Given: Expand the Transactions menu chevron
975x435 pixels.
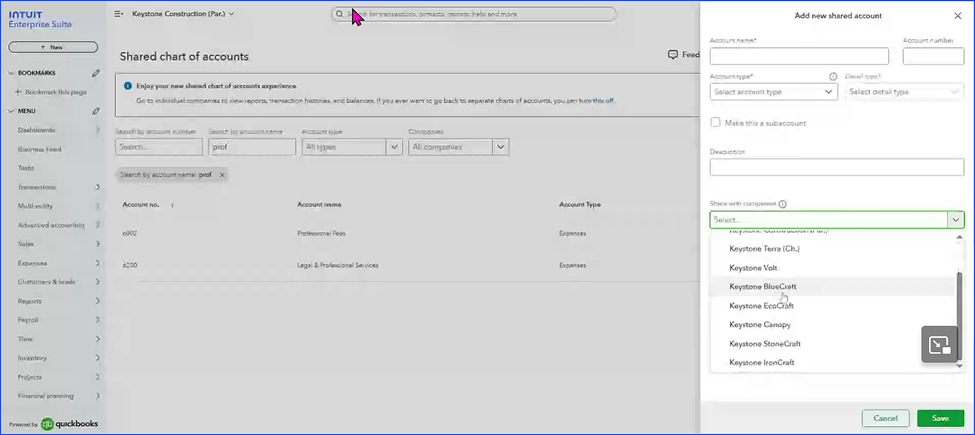Looking at the screenshot, I should click(98, 187).
